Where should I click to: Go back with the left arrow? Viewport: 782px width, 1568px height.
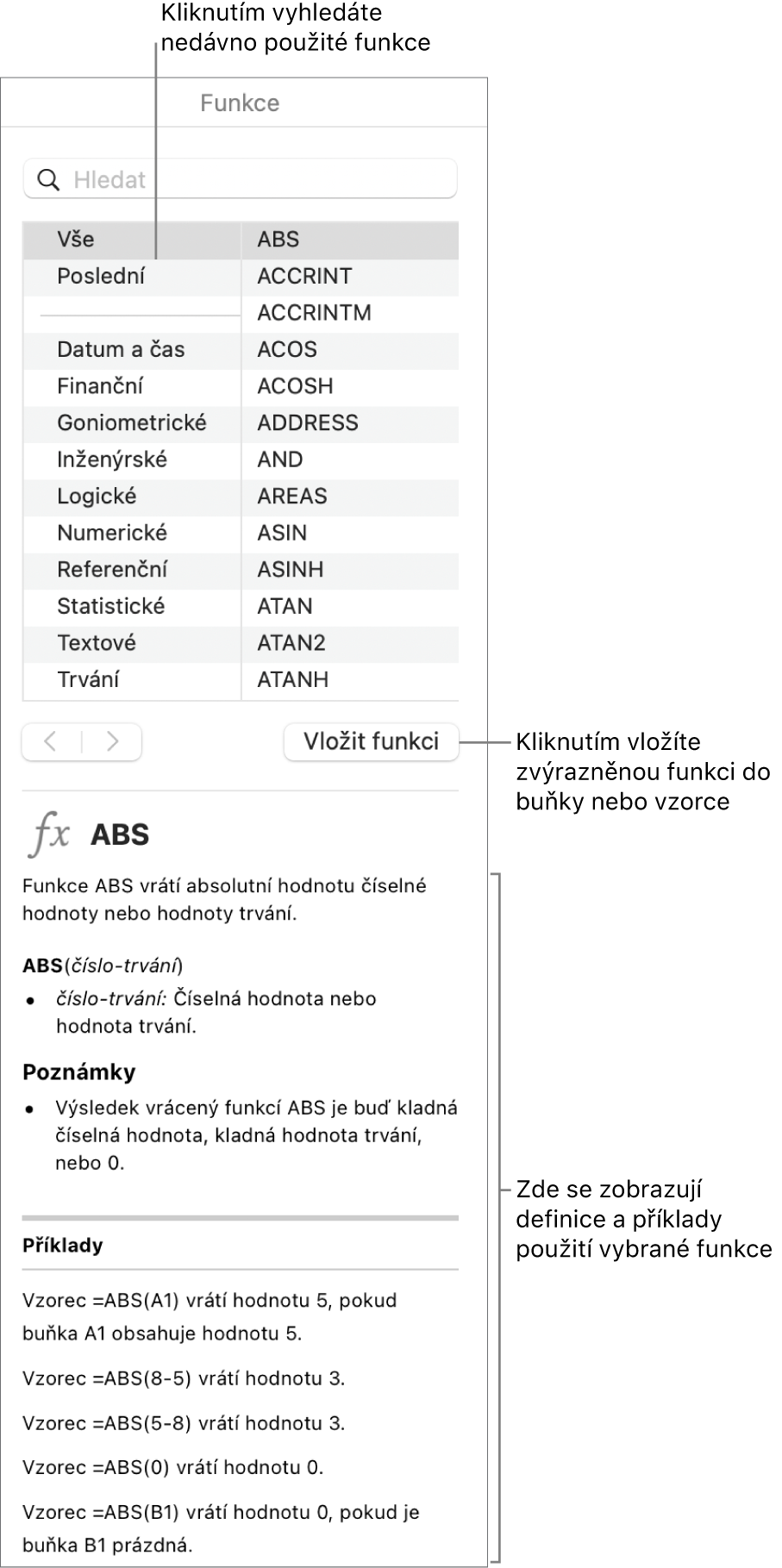[x=51, y=741]
